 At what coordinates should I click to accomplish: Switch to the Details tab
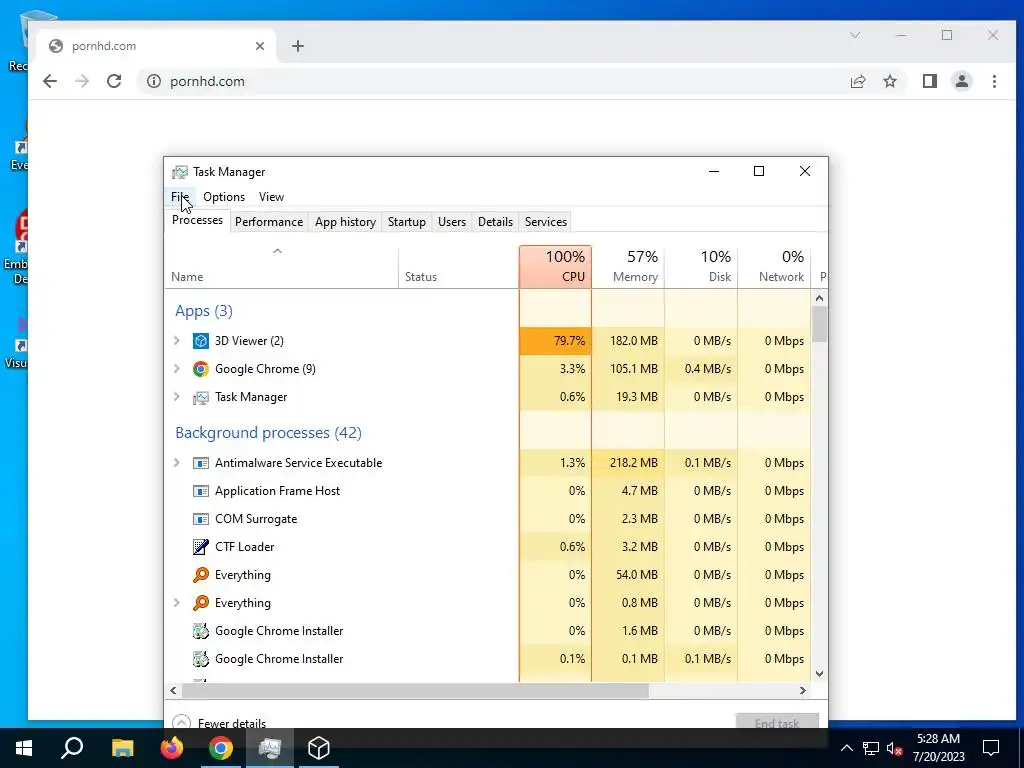pos(496,222)
